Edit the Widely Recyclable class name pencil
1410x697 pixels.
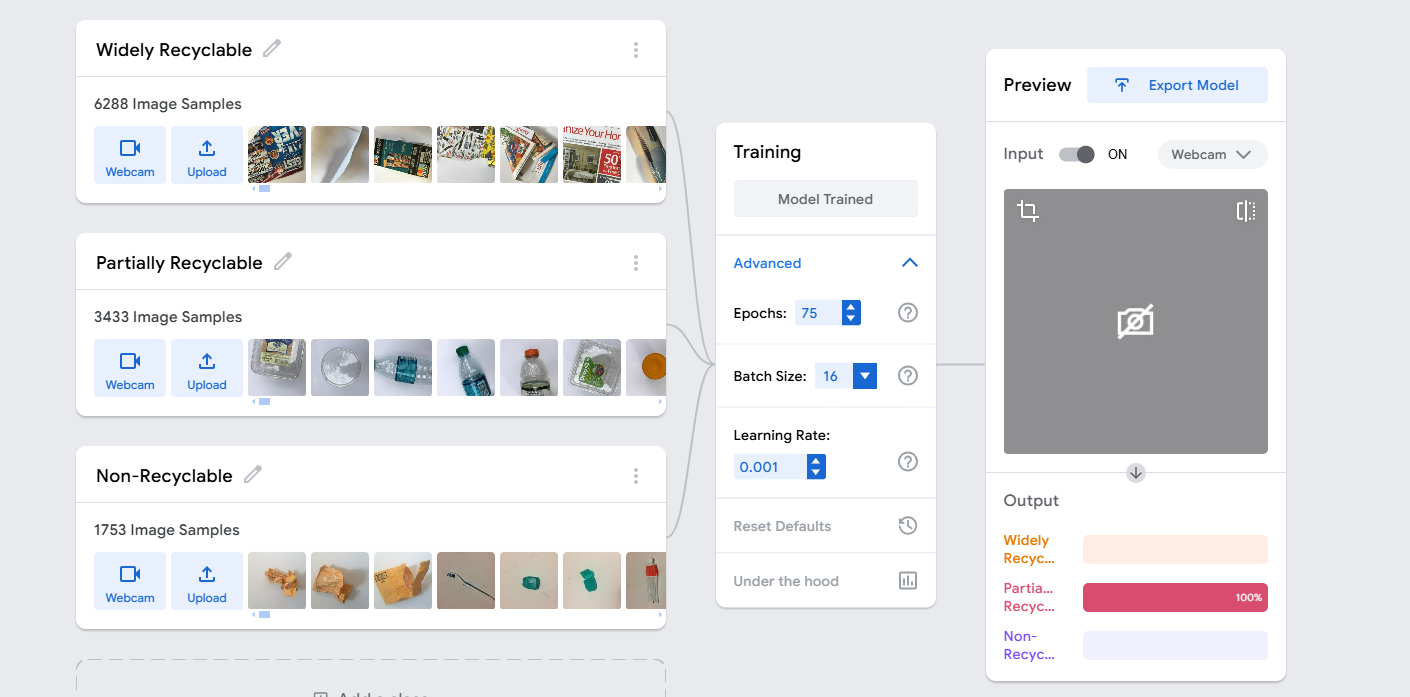tap(272, 48)
